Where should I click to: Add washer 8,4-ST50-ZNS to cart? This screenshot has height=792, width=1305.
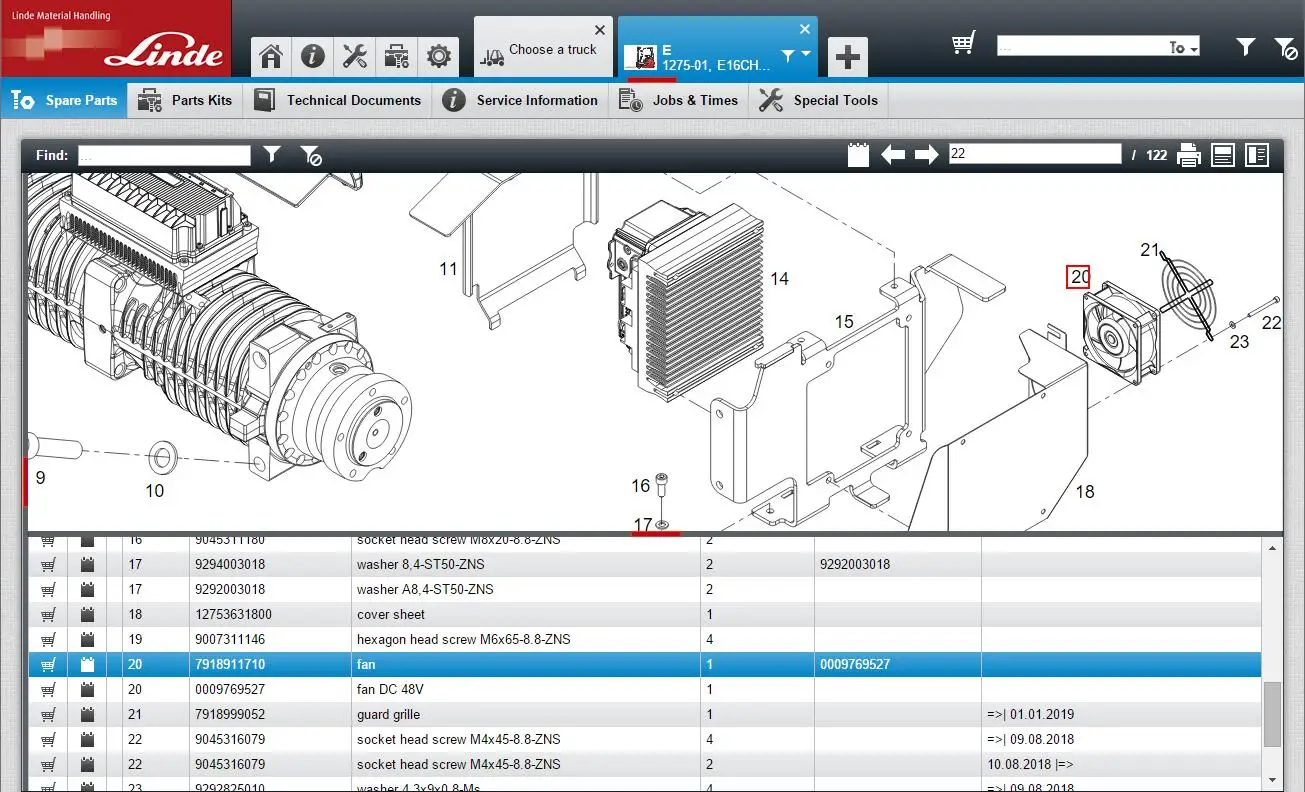tap(48, 565)
